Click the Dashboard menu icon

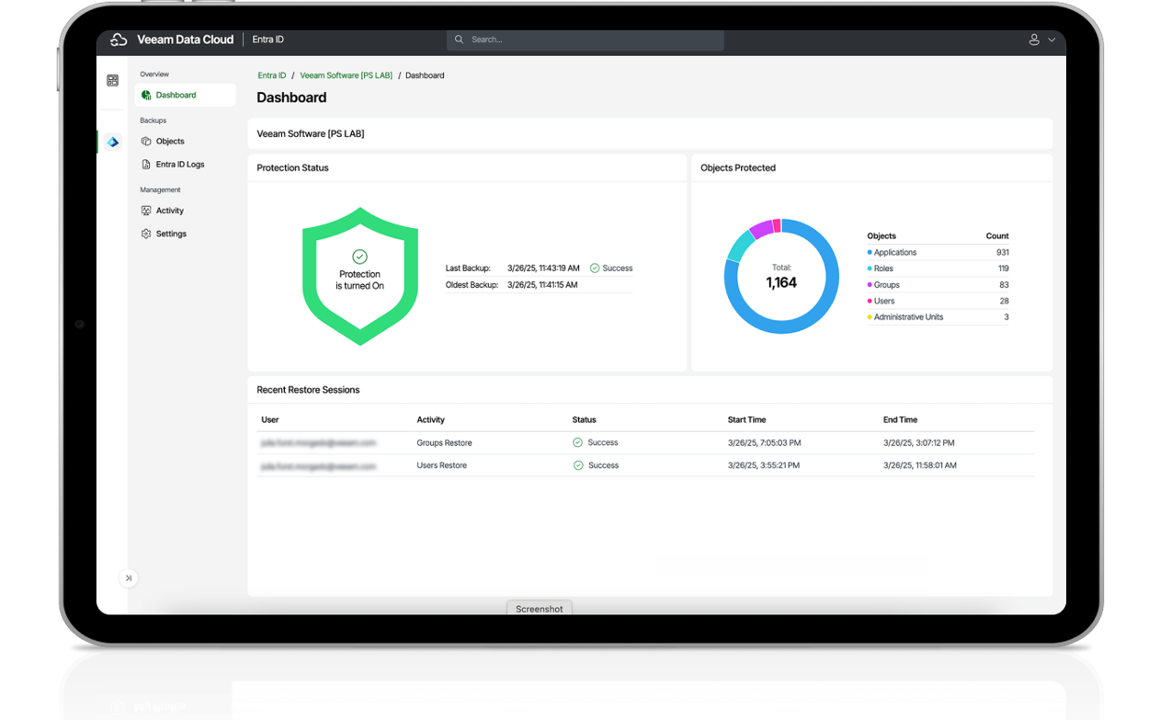pos(146,95)
